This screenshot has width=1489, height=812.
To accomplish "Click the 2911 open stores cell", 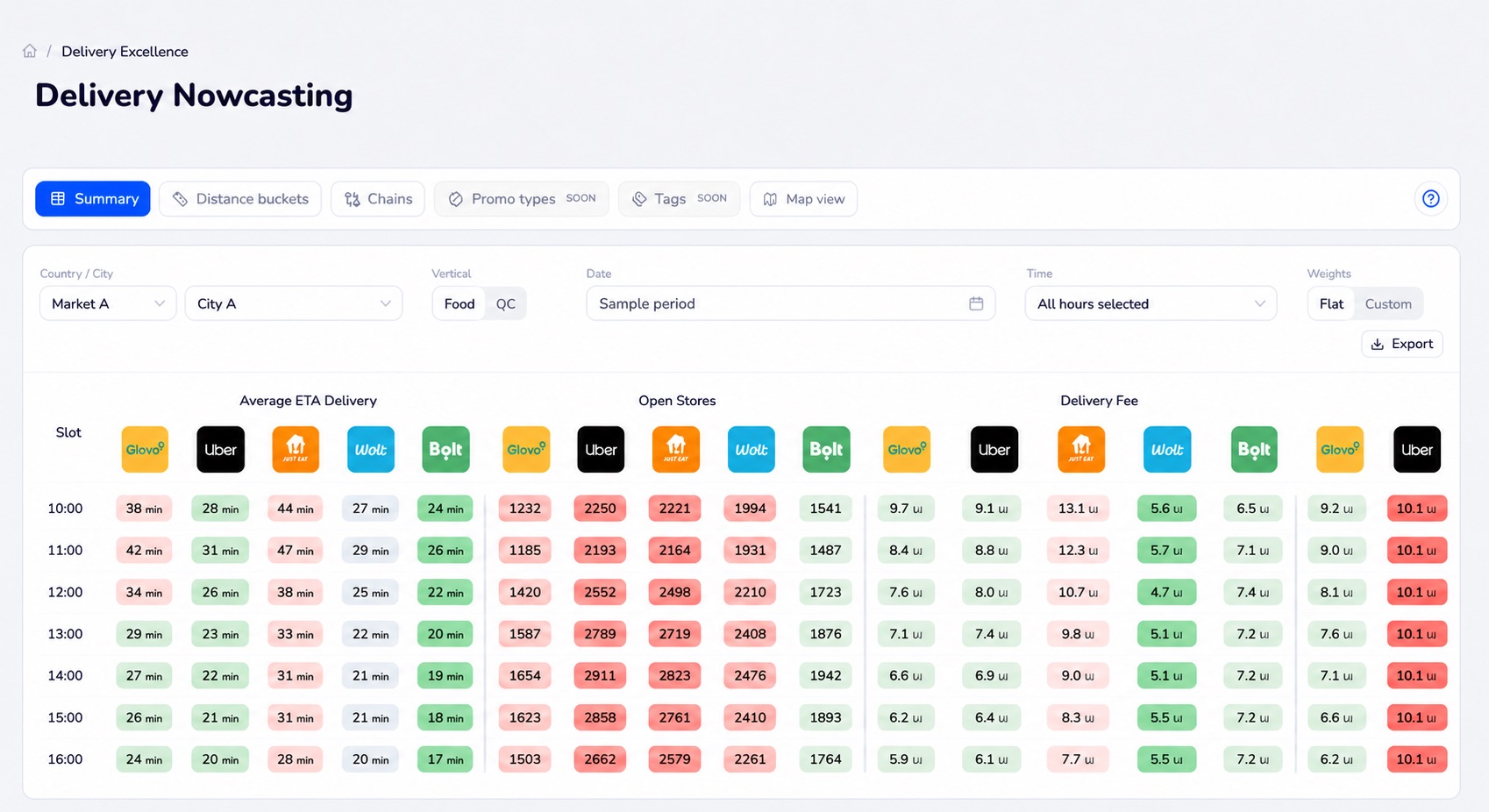I will coord(601,676).
